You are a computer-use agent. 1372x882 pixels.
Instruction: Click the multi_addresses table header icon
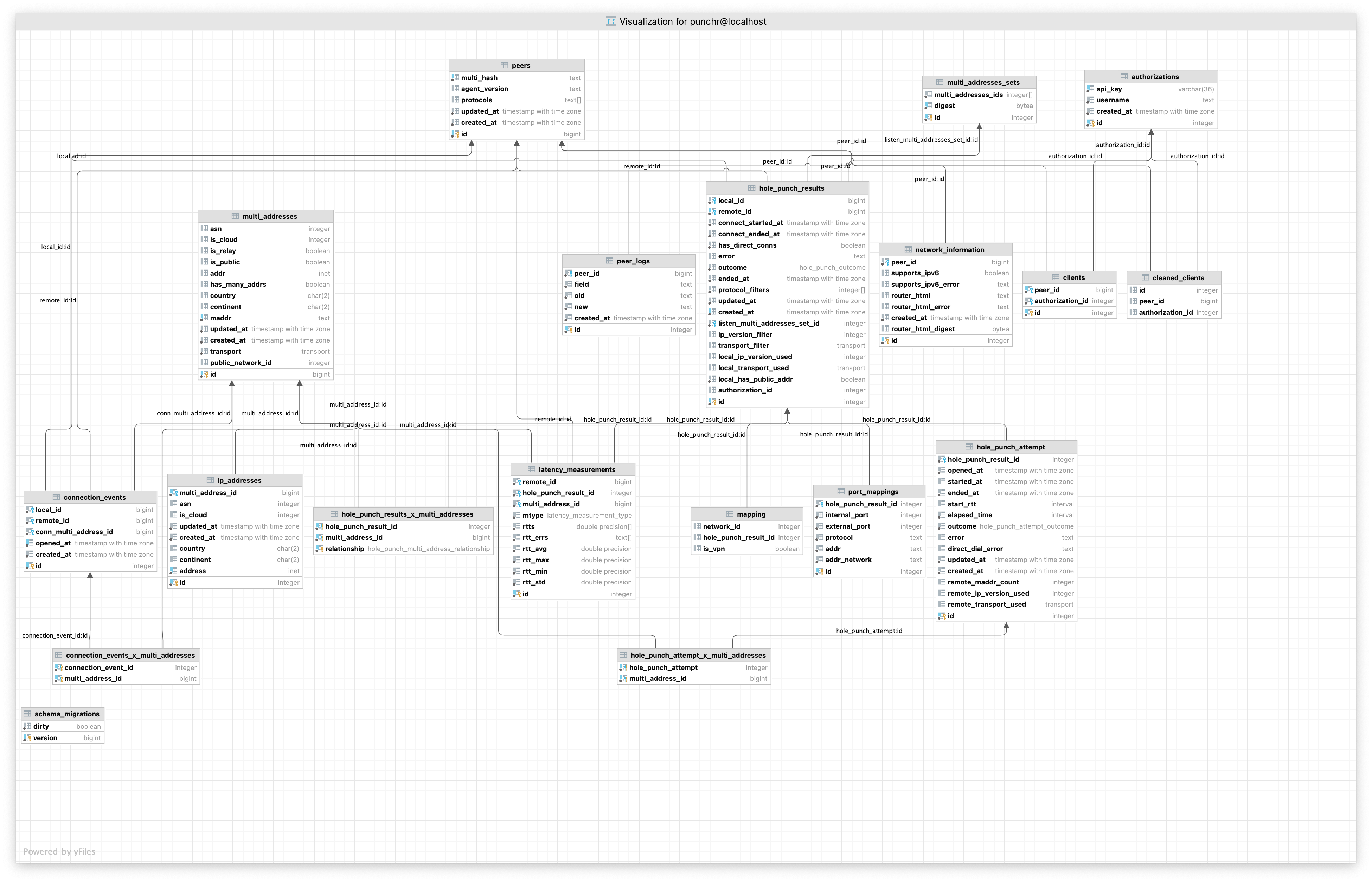coord(235,216)
